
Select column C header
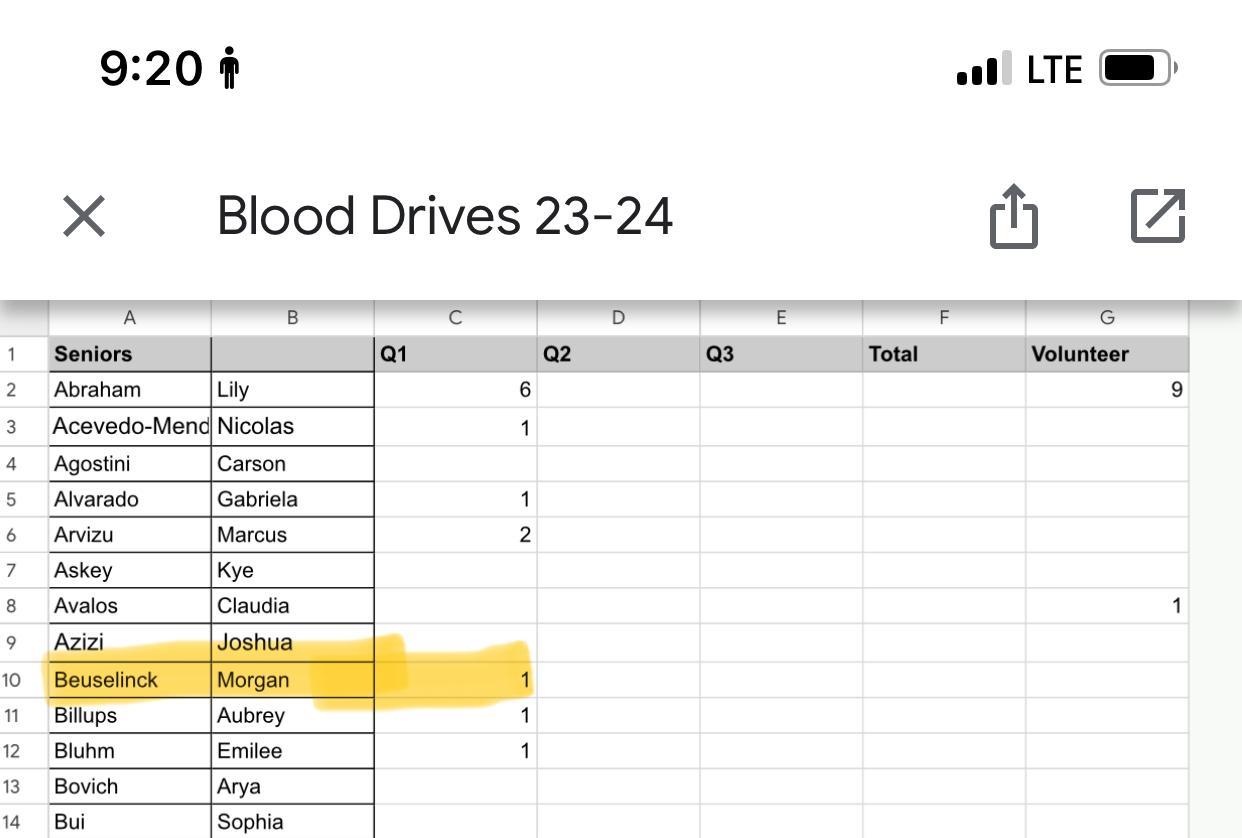tap(455, 318)
